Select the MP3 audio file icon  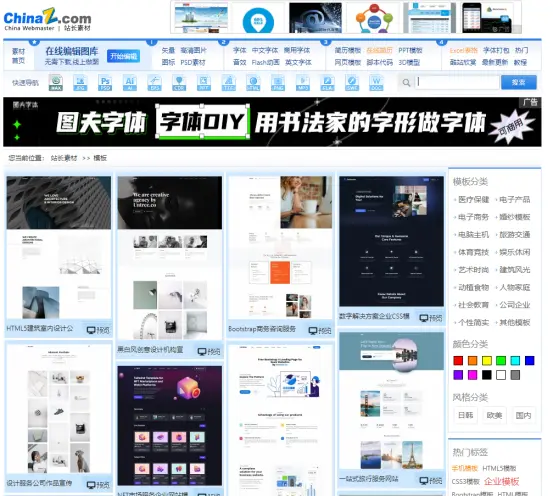[x=303, y=83]
